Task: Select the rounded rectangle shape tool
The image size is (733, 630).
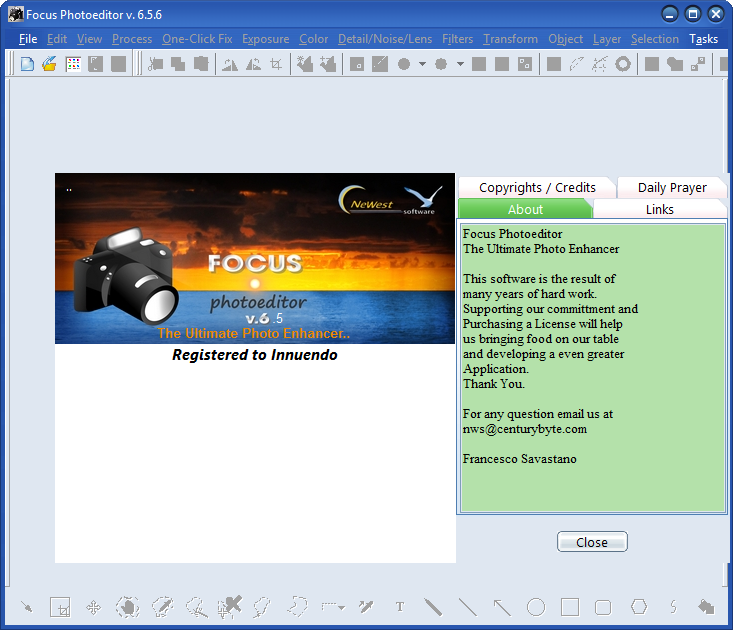Action: 603,608
